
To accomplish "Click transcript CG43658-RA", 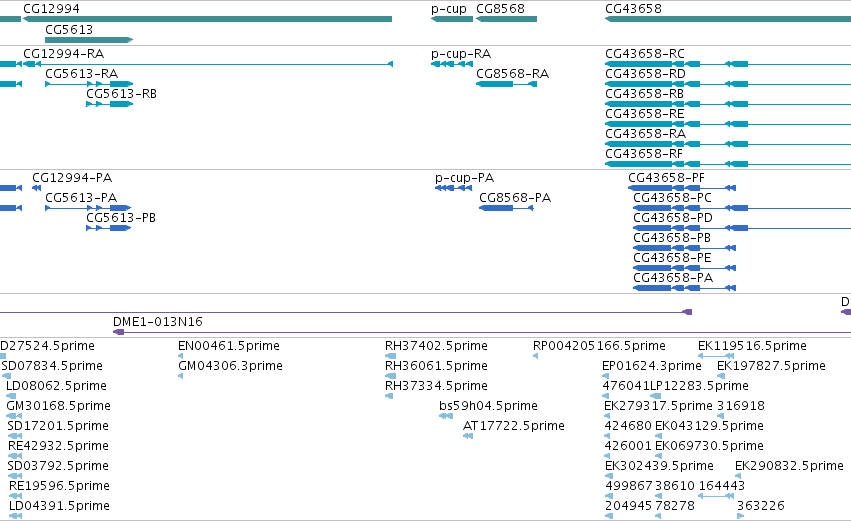I will [645, 134].
